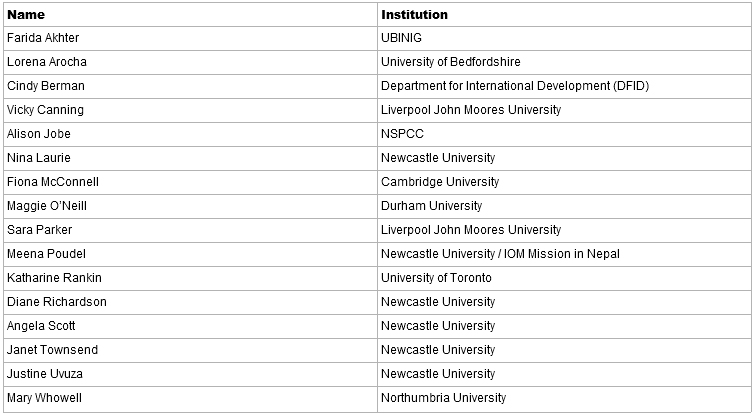The image size is (755, 414).
Task: Select Diane Richardson in the table
Action: (x=57, y=302)
